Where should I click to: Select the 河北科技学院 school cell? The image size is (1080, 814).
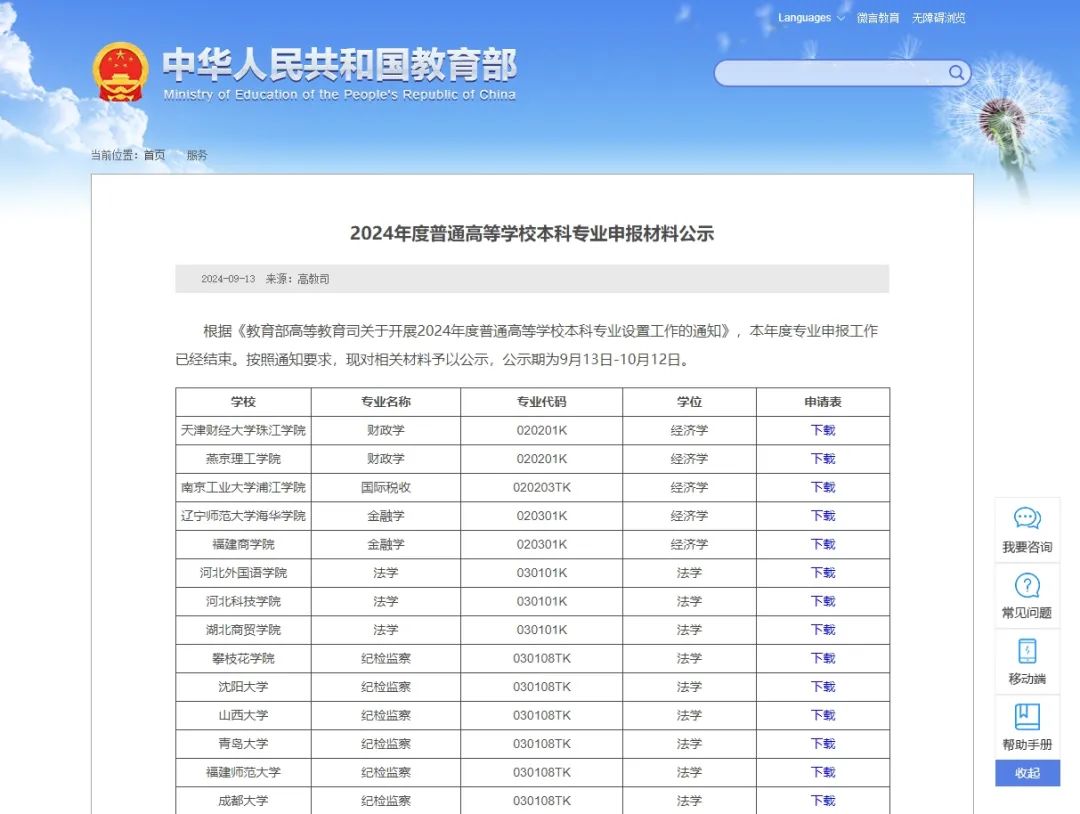(x=243, y=601)
